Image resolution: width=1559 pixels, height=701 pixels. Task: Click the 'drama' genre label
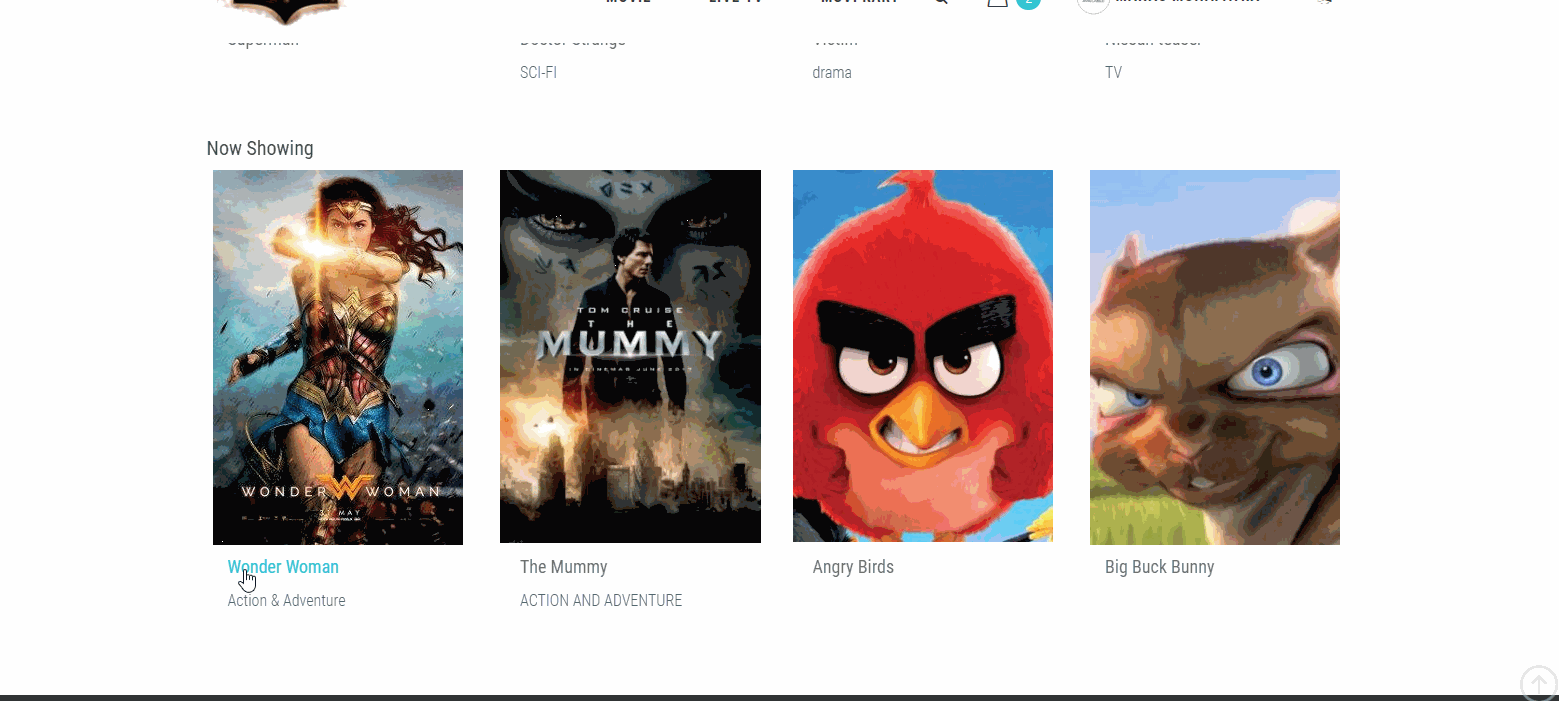(832, 73)
